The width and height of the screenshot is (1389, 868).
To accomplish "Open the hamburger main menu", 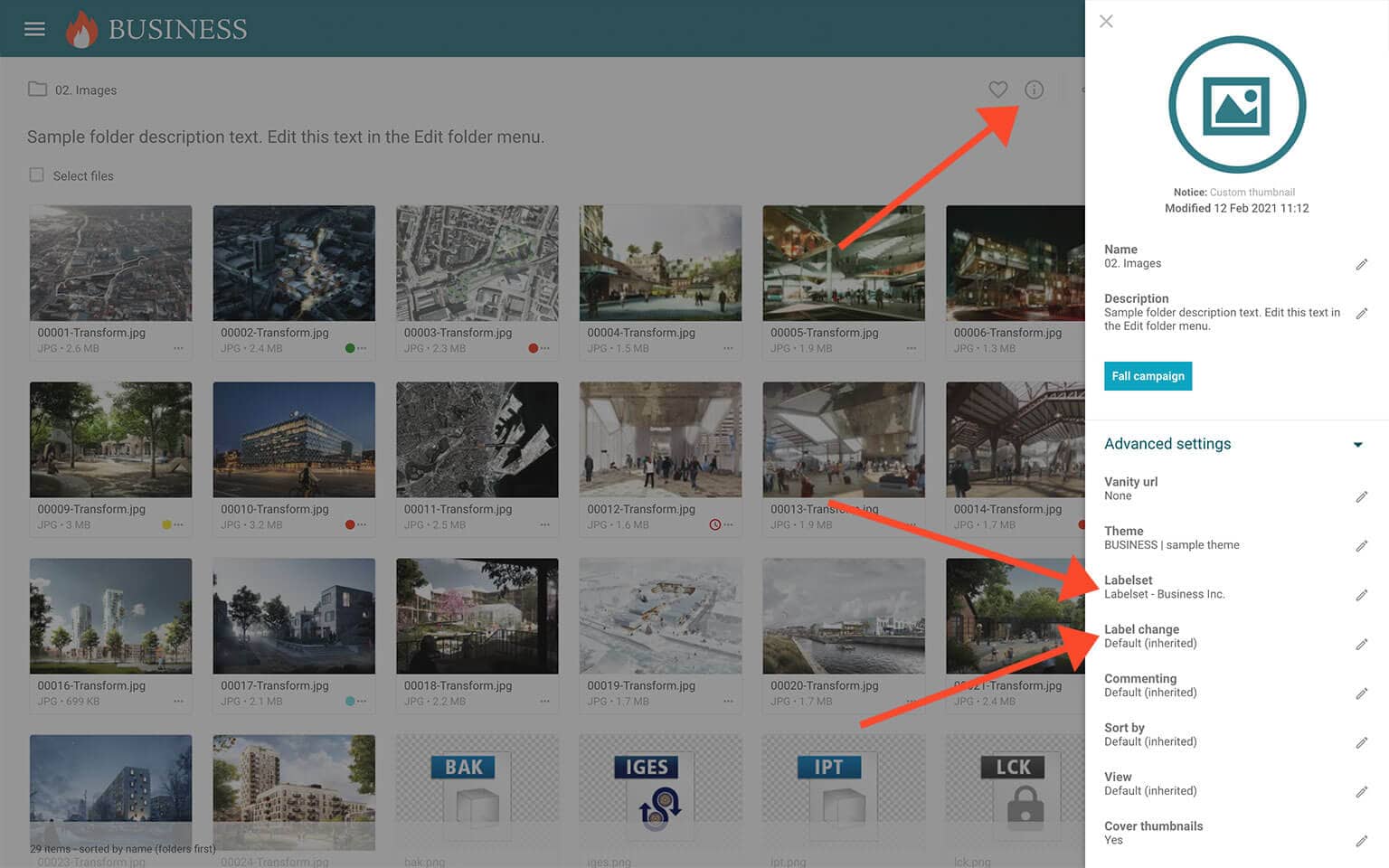I will [34, 29].
